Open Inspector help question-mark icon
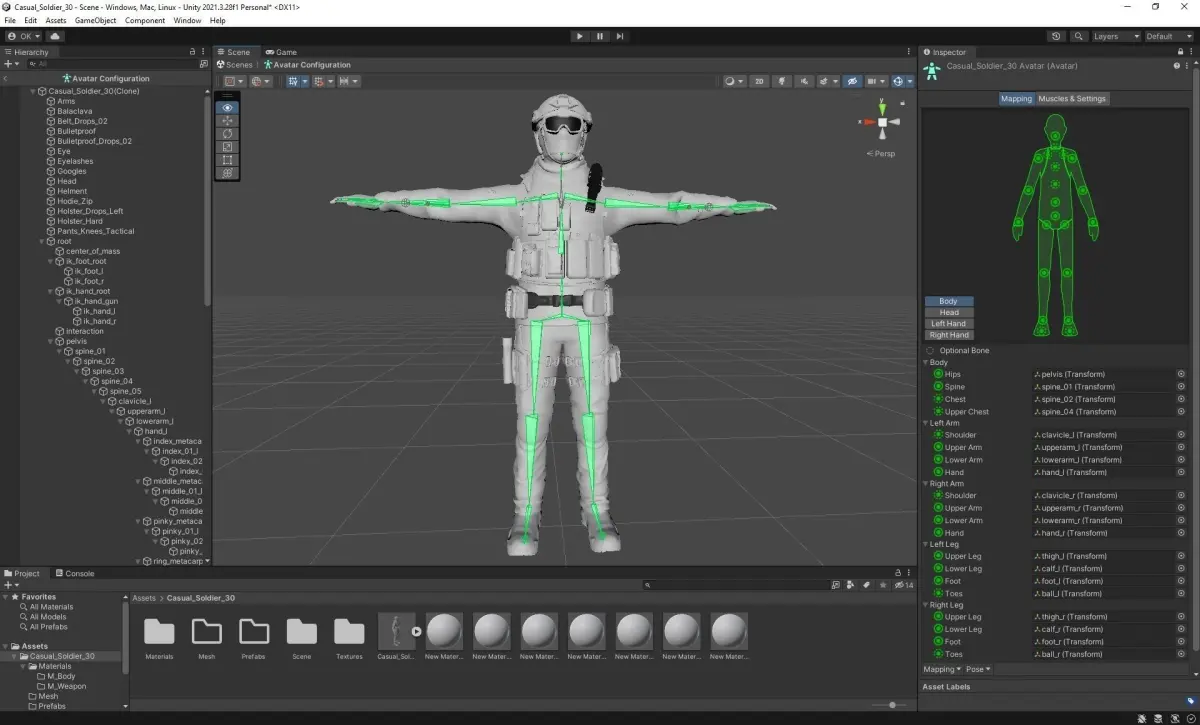This screenshot has width=1200, height=725. [x=1177, y=66]
